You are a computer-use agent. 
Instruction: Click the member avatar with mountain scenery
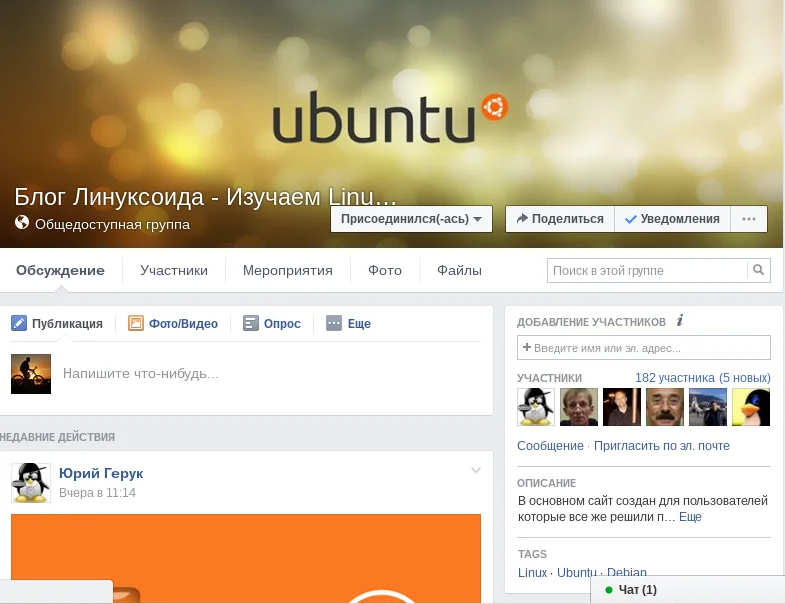click(x=708, y=407)
